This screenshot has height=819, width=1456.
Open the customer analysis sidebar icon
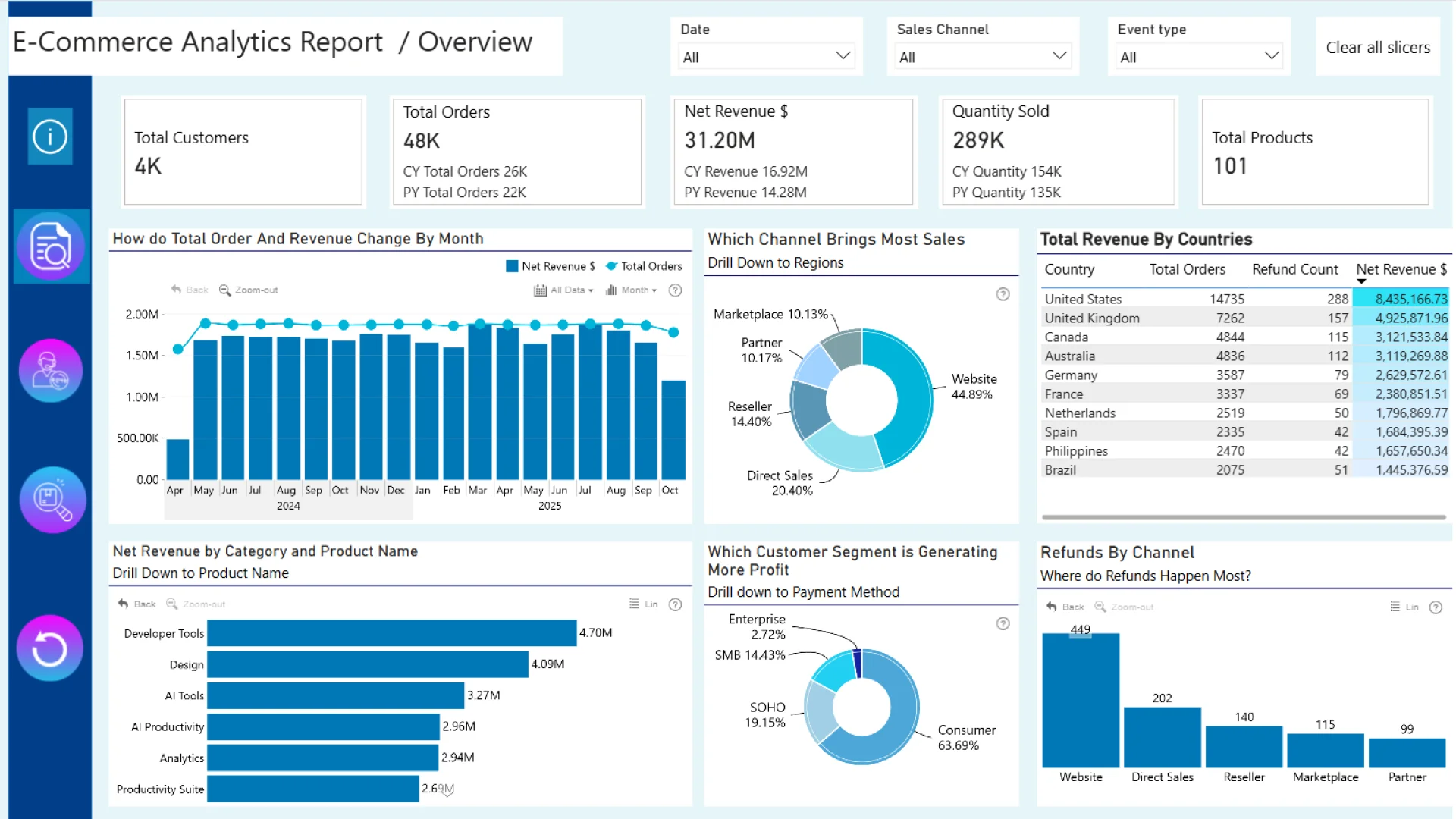click(50, 371)
